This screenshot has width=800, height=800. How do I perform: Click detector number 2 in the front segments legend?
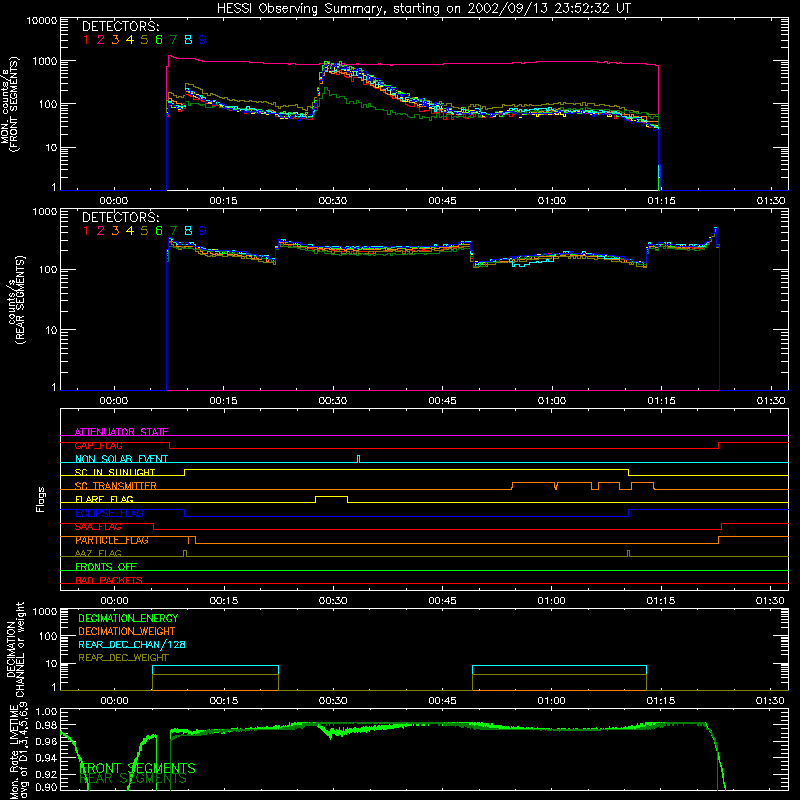click(101, 40)
